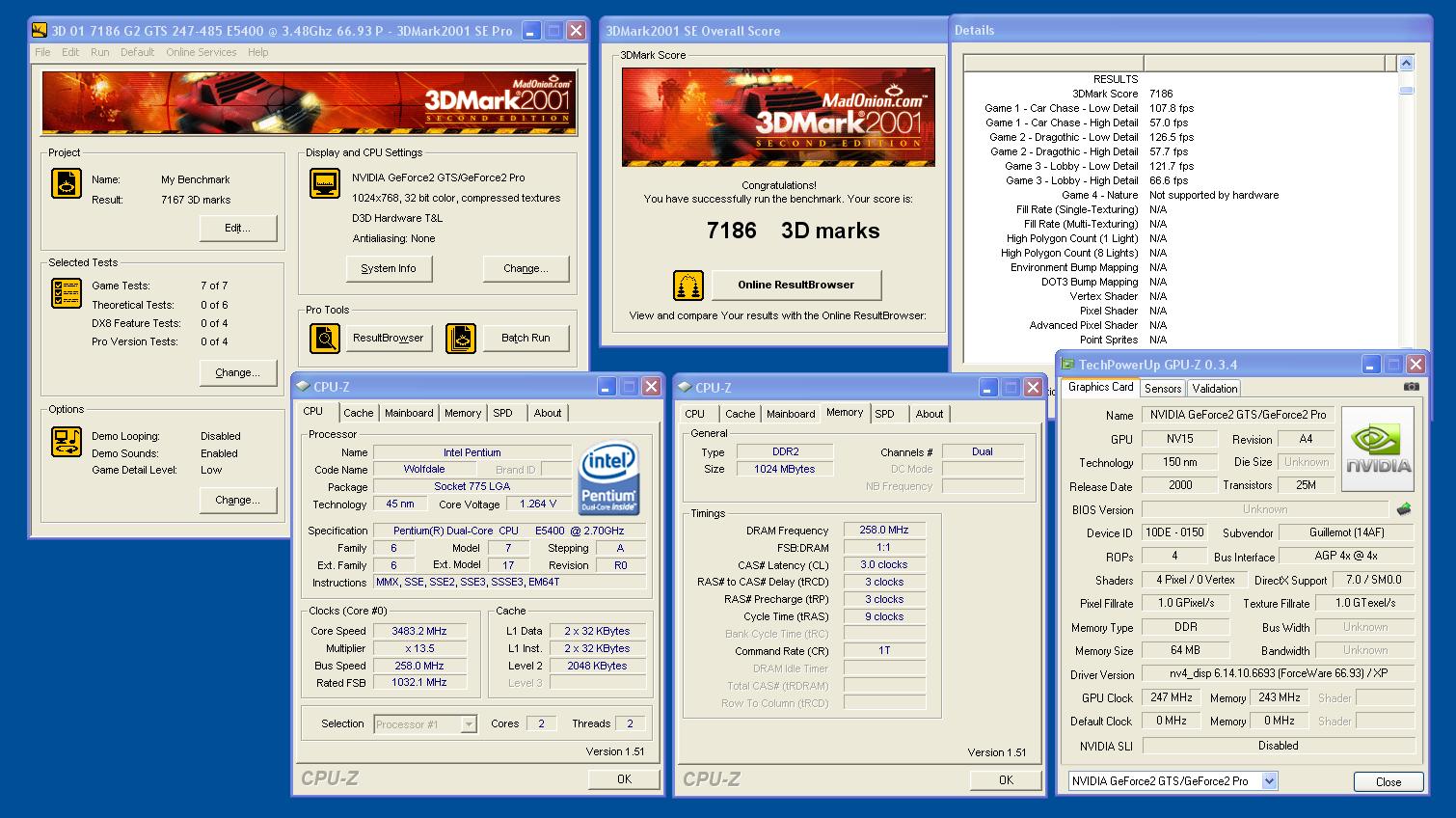Click the left CPU-Z title bar icon
Screen dimensions: 1456x818
tap(303, 387)
